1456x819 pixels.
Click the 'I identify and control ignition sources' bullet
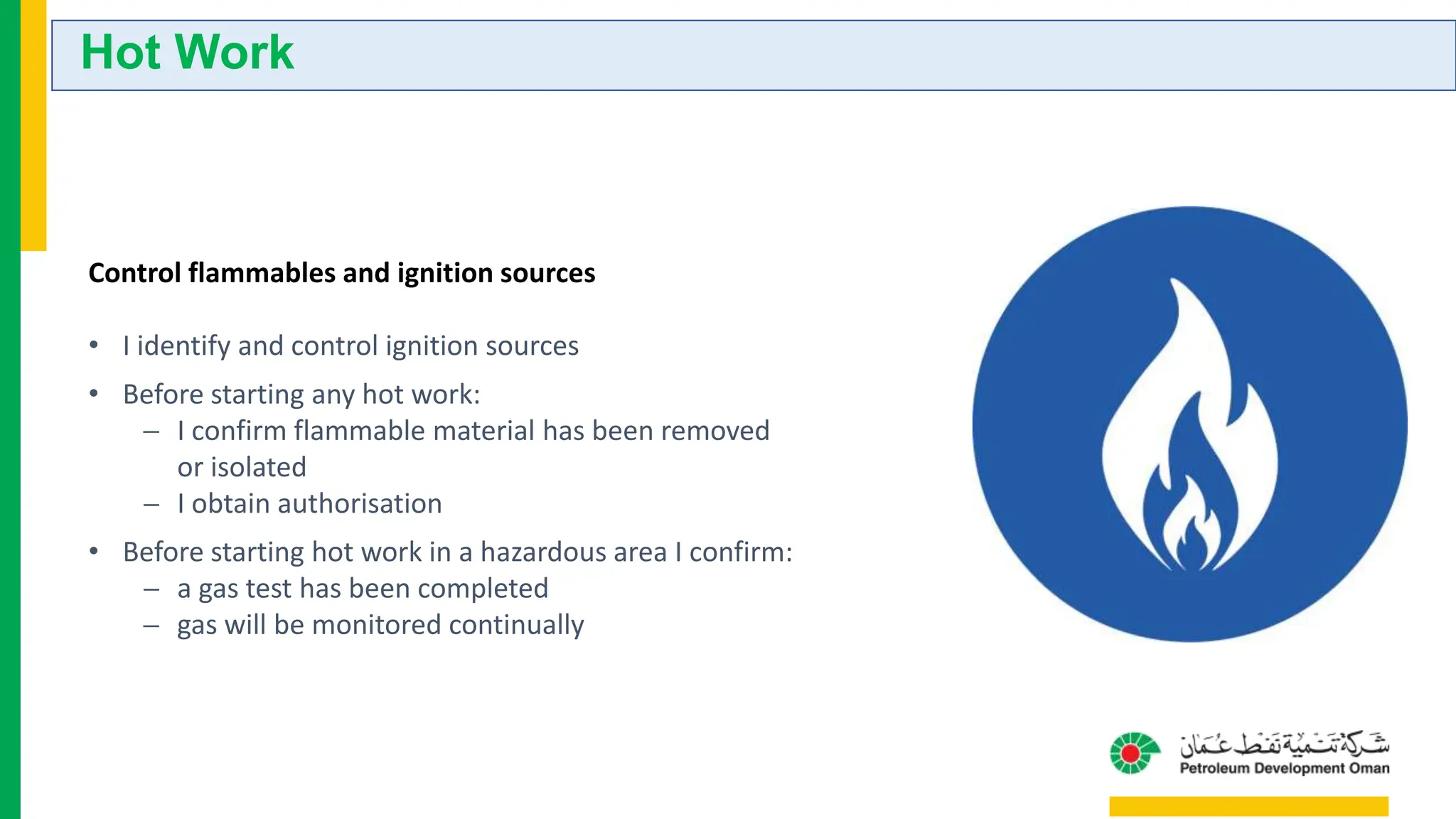click(x=350, y=346)
